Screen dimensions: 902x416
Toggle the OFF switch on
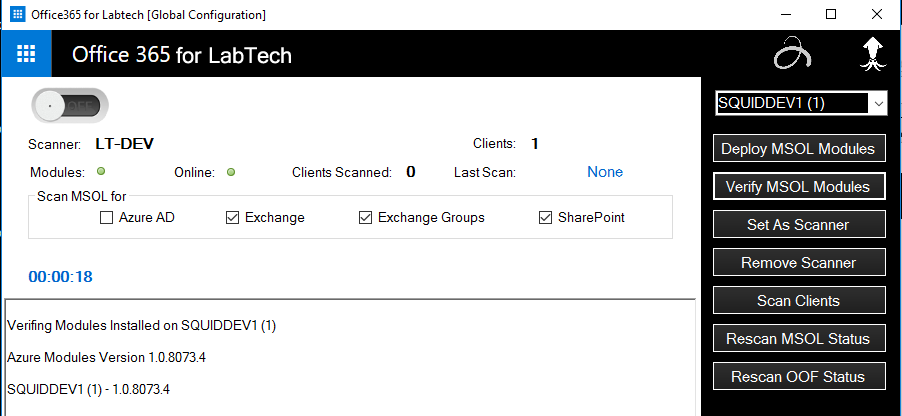click(70, 106)
